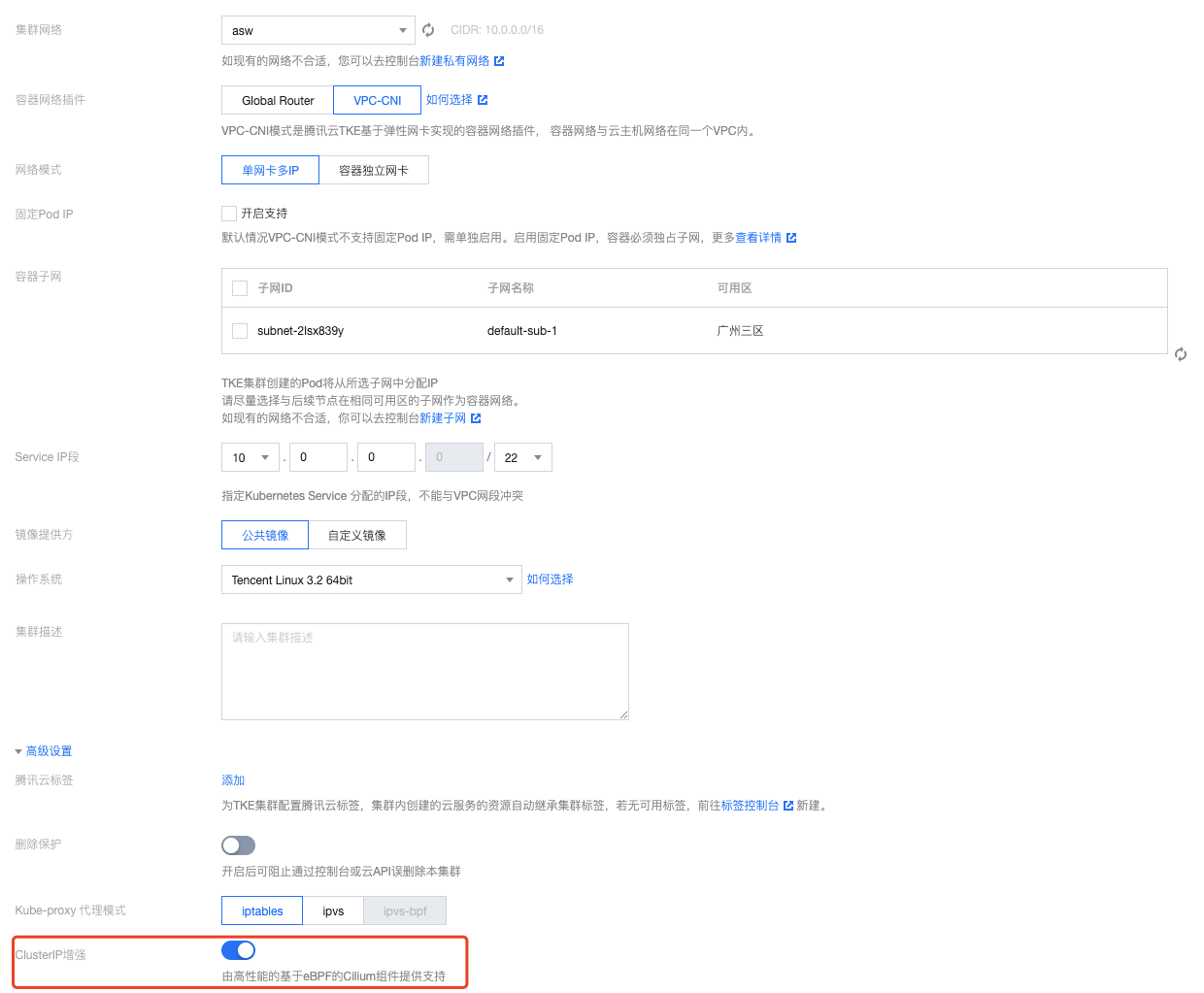Open the 查看详情 link
The width and height of the screenshot is (1204, 993).
(x=758, y=238)
